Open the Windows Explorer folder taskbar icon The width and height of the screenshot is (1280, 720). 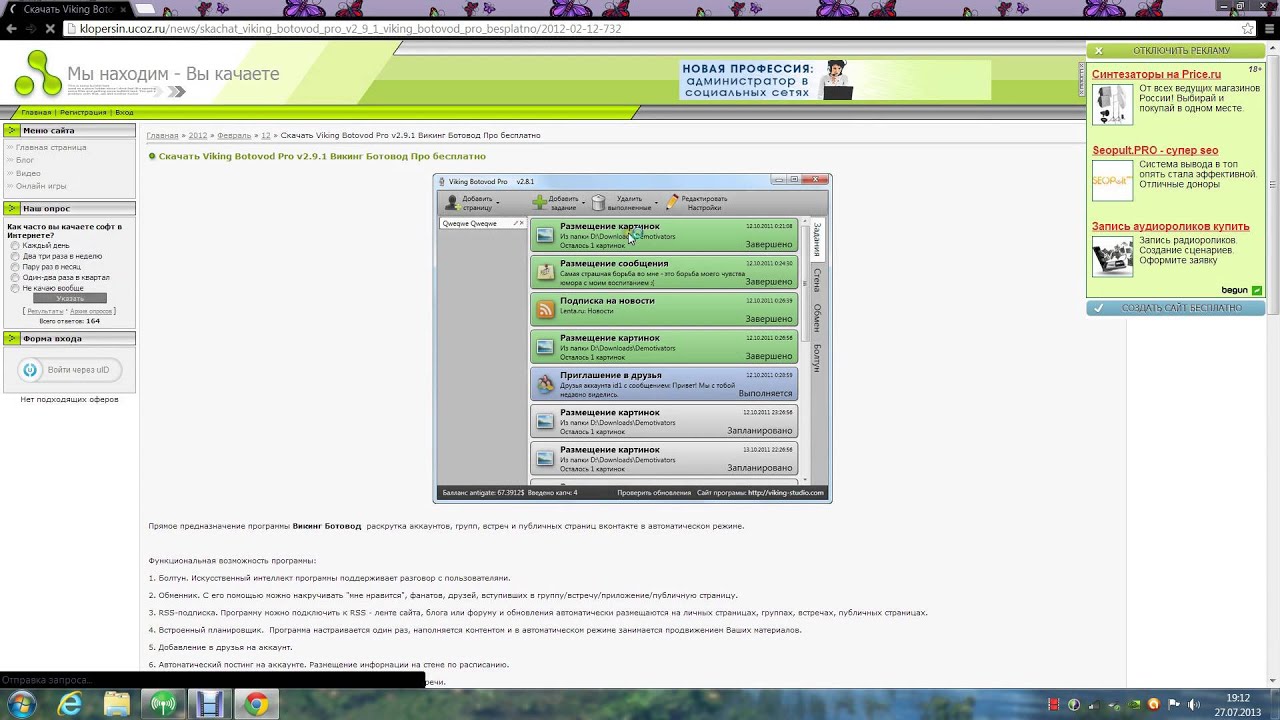pos(116,705)
